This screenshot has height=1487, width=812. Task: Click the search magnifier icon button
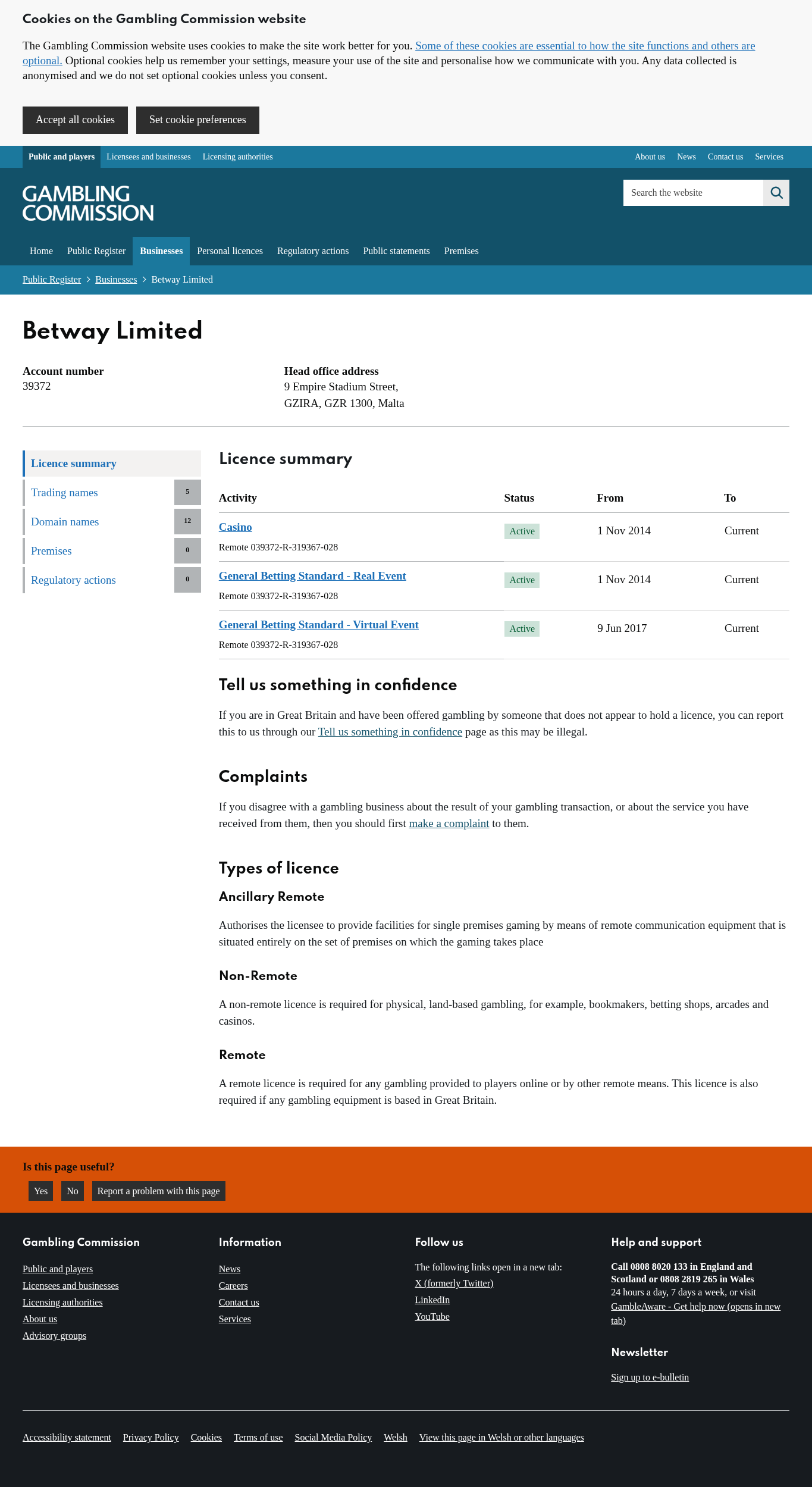pos(776,193)
